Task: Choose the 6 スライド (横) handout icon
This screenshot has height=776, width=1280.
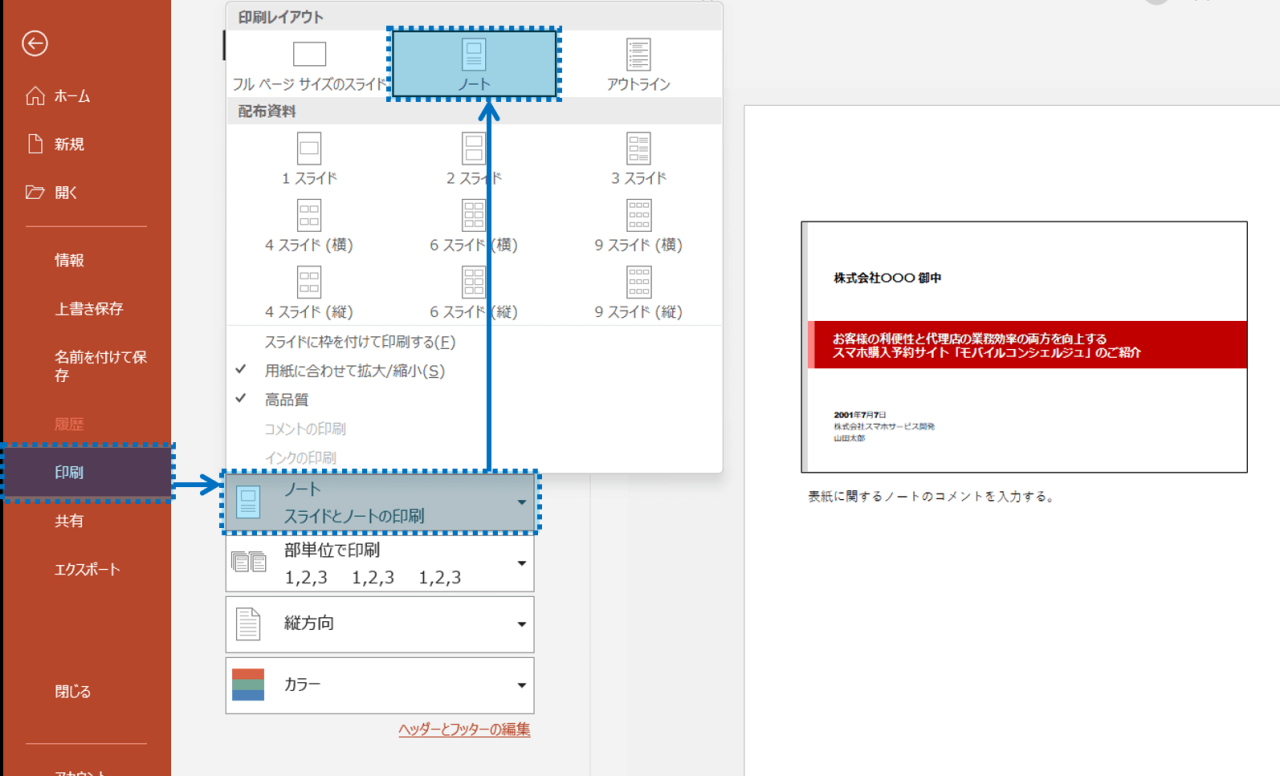Action: (474, 215)
